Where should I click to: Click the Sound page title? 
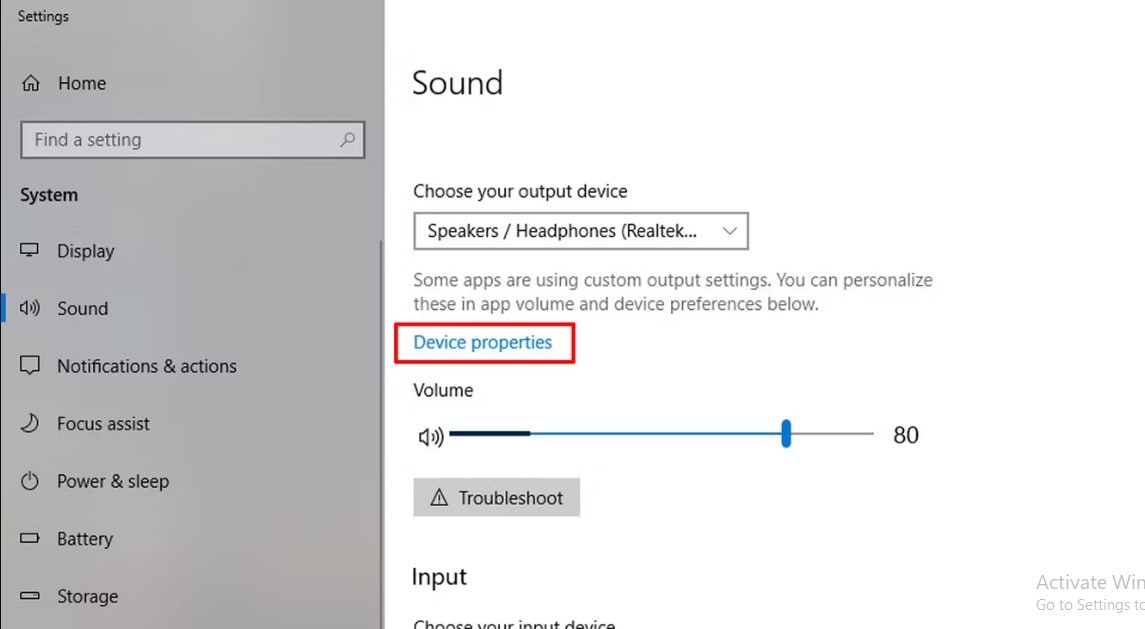[457, 83]
